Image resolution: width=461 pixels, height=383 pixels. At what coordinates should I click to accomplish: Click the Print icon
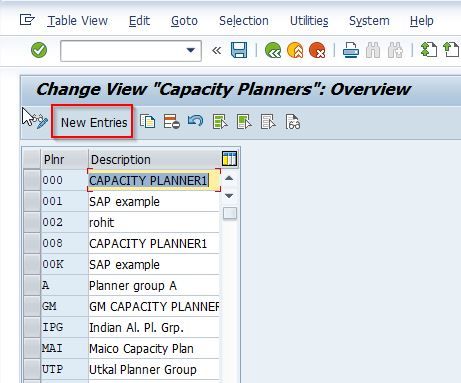(x=351, y=50)
